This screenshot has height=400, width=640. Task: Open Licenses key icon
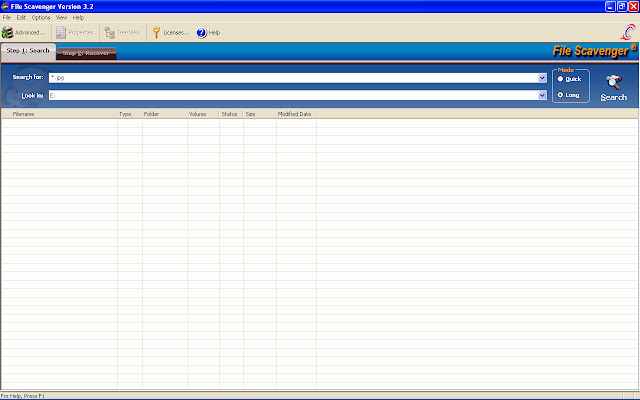pos(156,33)
